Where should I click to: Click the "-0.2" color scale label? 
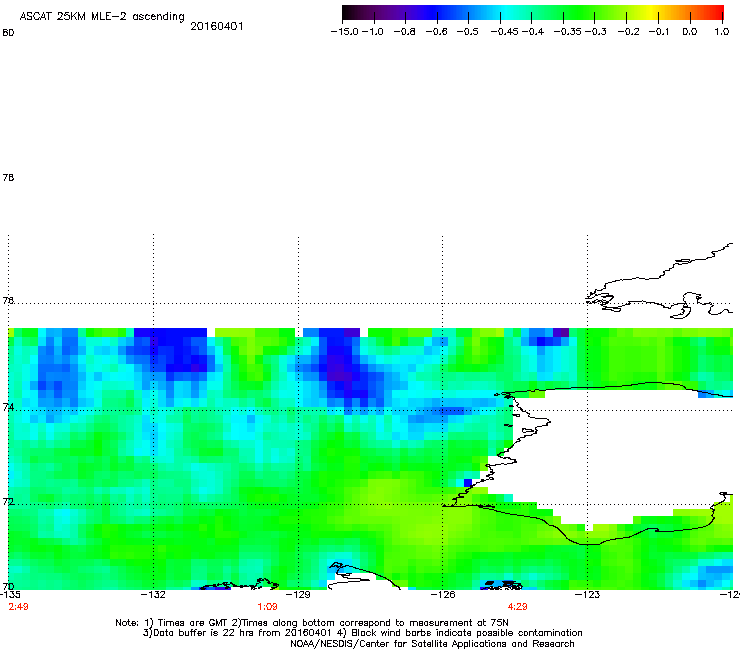tap(629, 32)
